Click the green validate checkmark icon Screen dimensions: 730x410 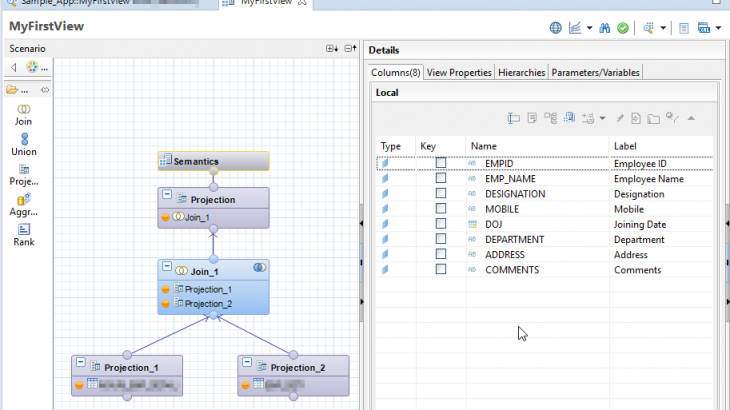coord(623,28)
